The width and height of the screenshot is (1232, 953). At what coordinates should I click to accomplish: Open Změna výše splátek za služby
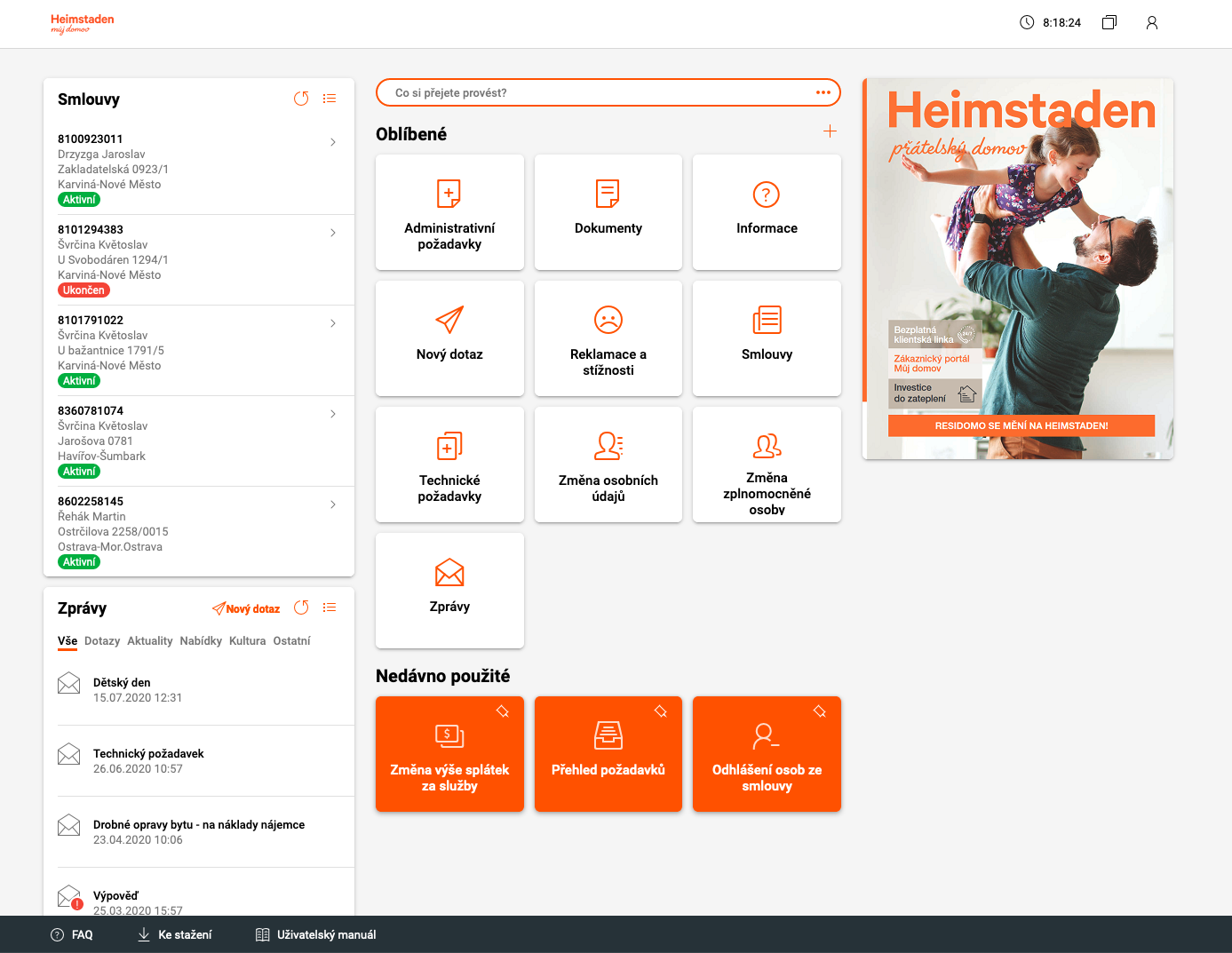[449, 754]
